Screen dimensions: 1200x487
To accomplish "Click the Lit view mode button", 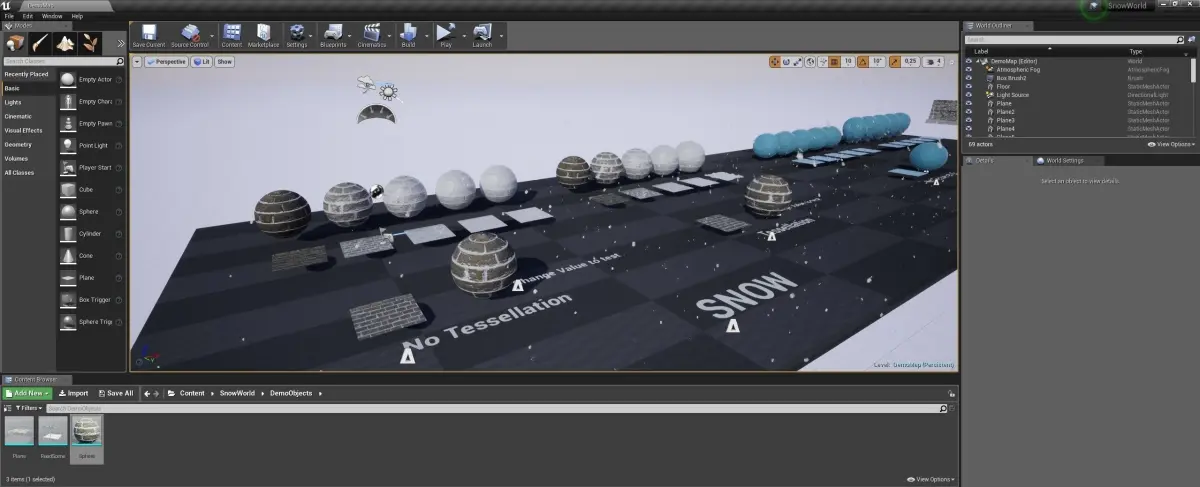I will tap(201, 62).
